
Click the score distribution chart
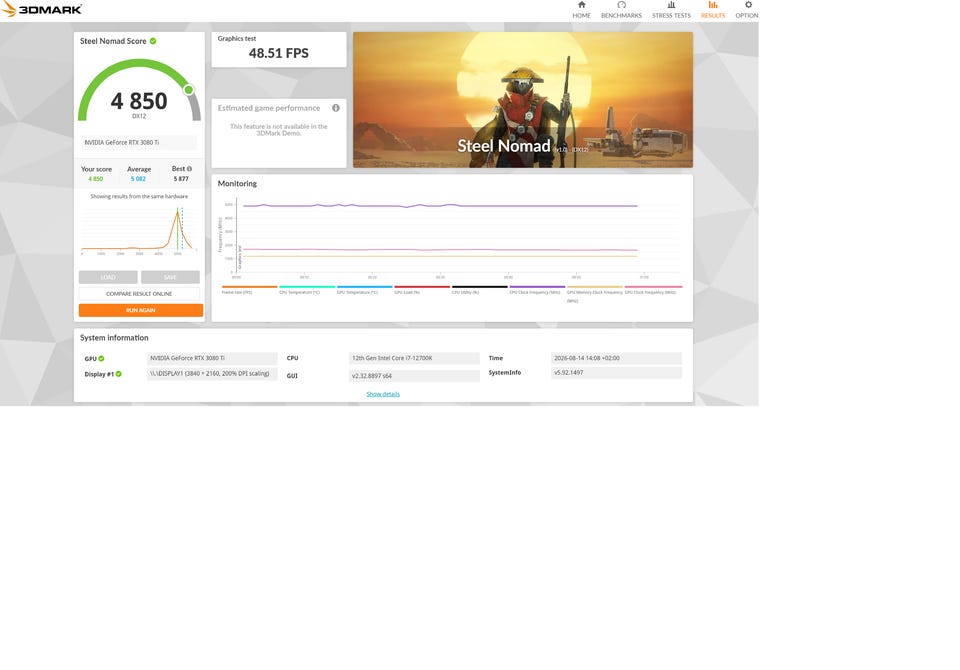point(139,230)
